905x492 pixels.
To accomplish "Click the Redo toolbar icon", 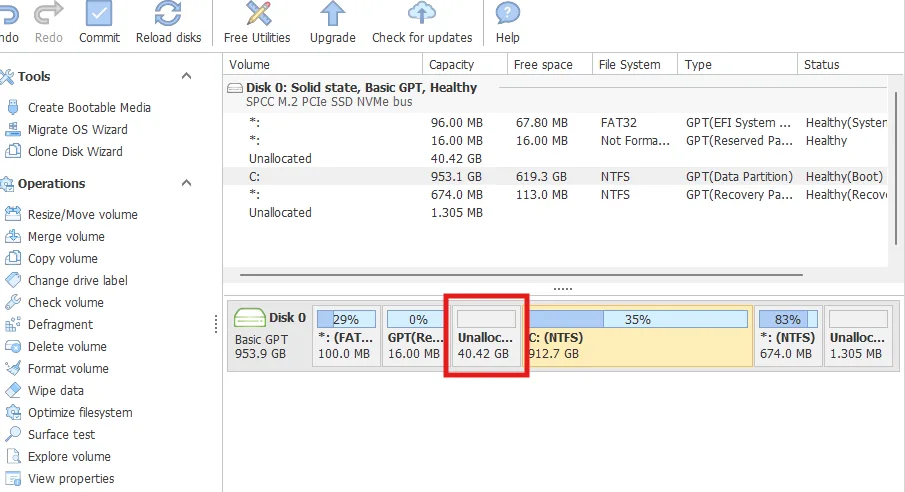I will pyautogui.click(x=49, y=14).
